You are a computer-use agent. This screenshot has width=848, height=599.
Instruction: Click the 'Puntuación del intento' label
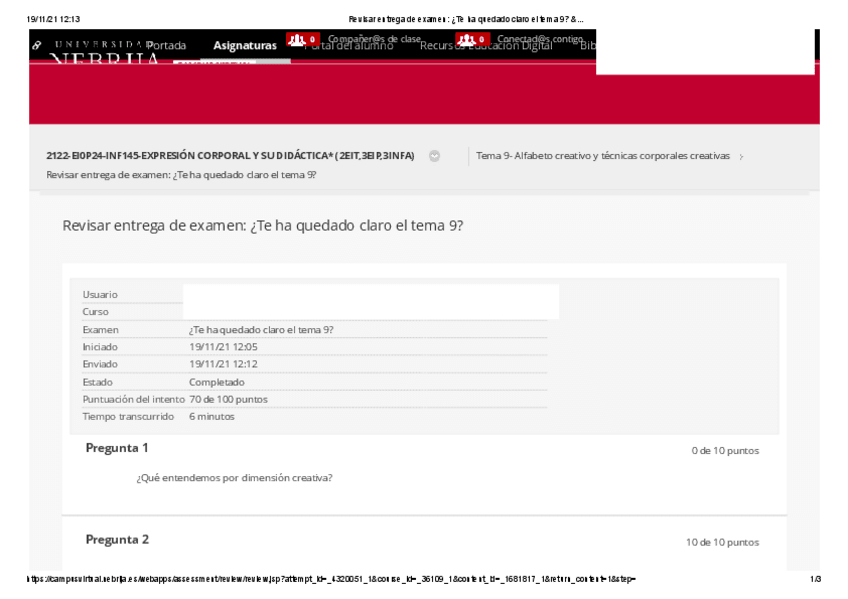coord(134,400)
